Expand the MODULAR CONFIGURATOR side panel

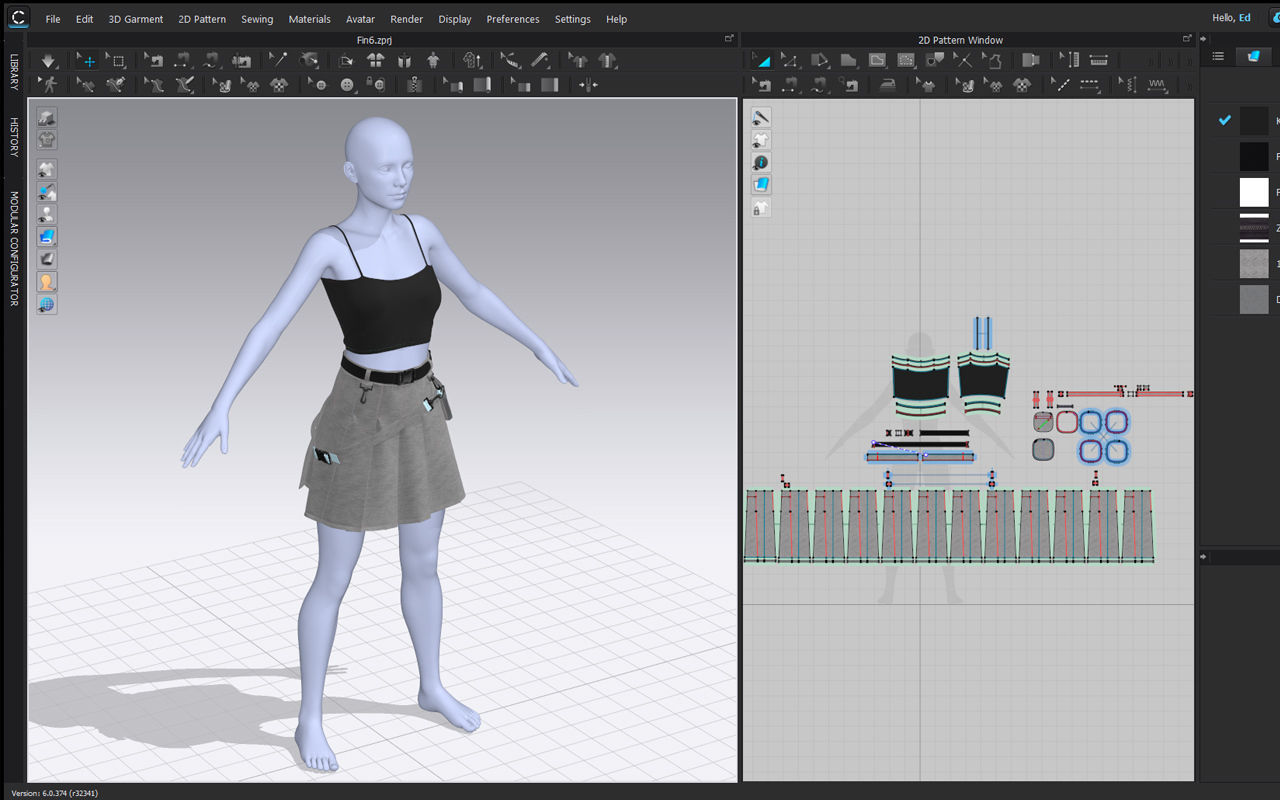pos(14,249)
